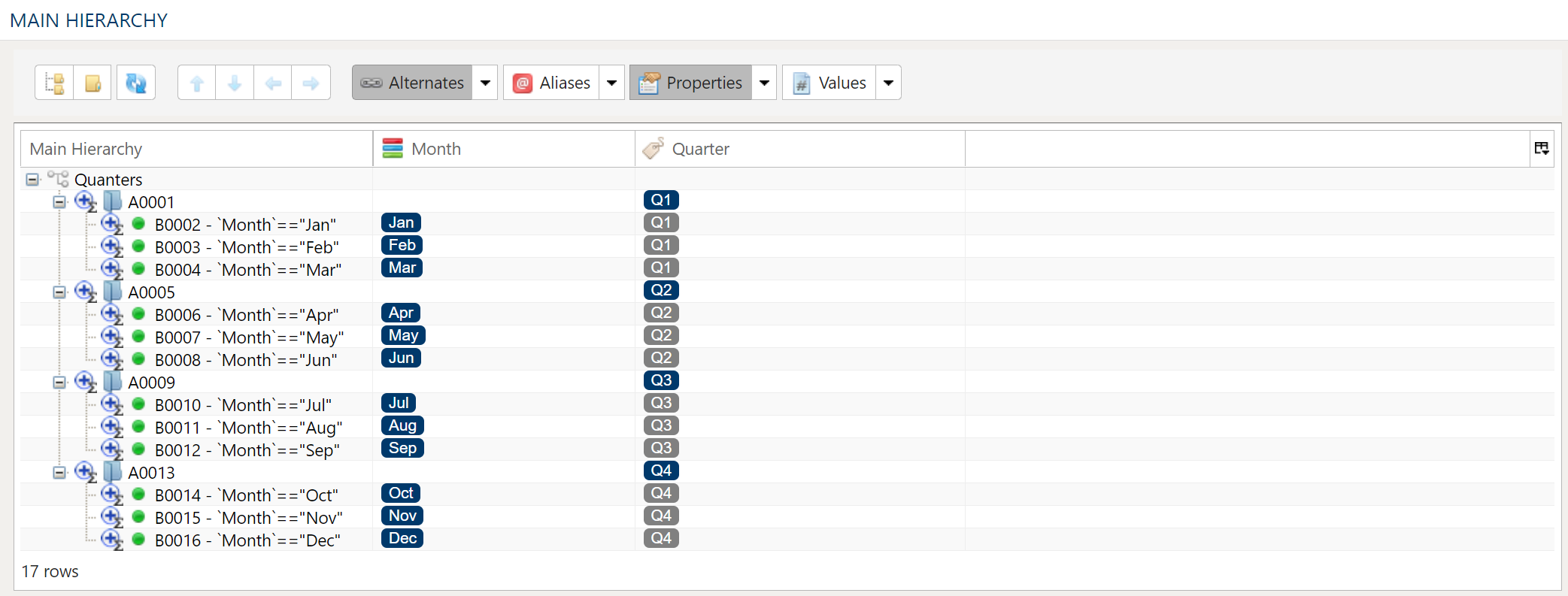
Task: Click the book icon of A0001
Action: pyautogui.click(x=113, y=201)
